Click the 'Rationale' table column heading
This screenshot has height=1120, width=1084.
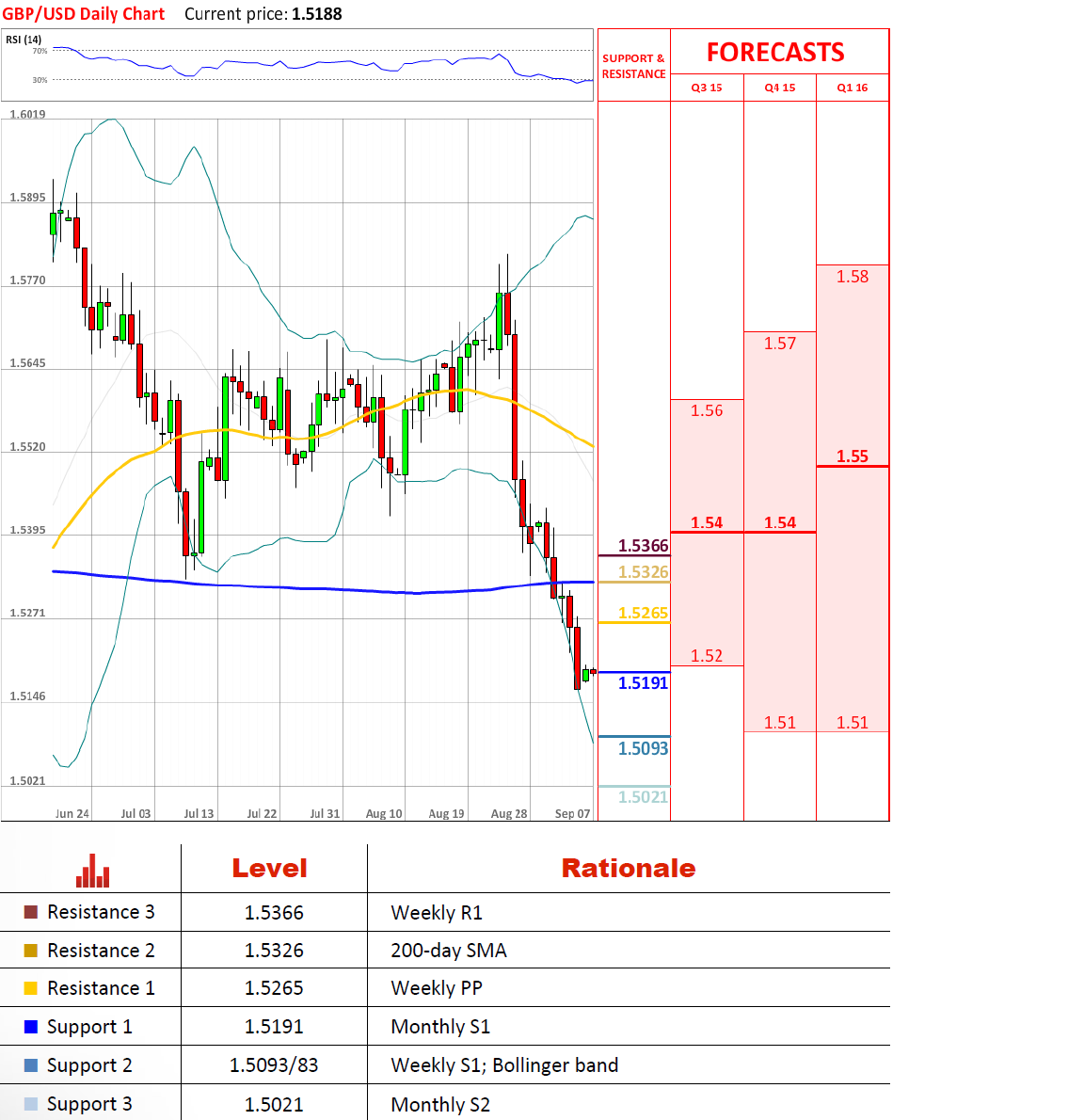[629, 869]
